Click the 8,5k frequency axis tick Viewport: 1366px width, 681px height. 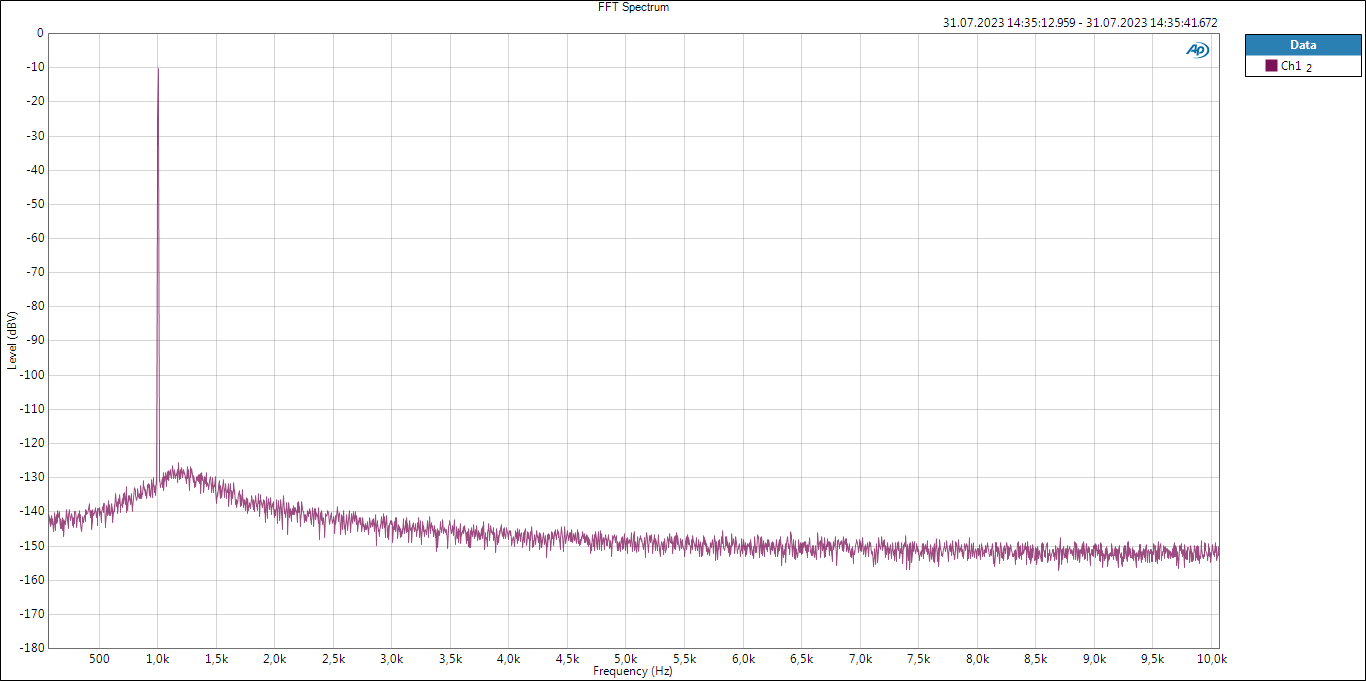pos(1035,659)
